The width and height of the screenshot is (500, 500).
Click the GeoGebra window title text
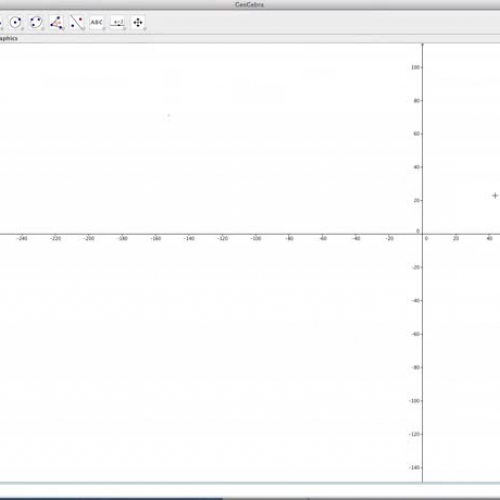coord(249,5)
